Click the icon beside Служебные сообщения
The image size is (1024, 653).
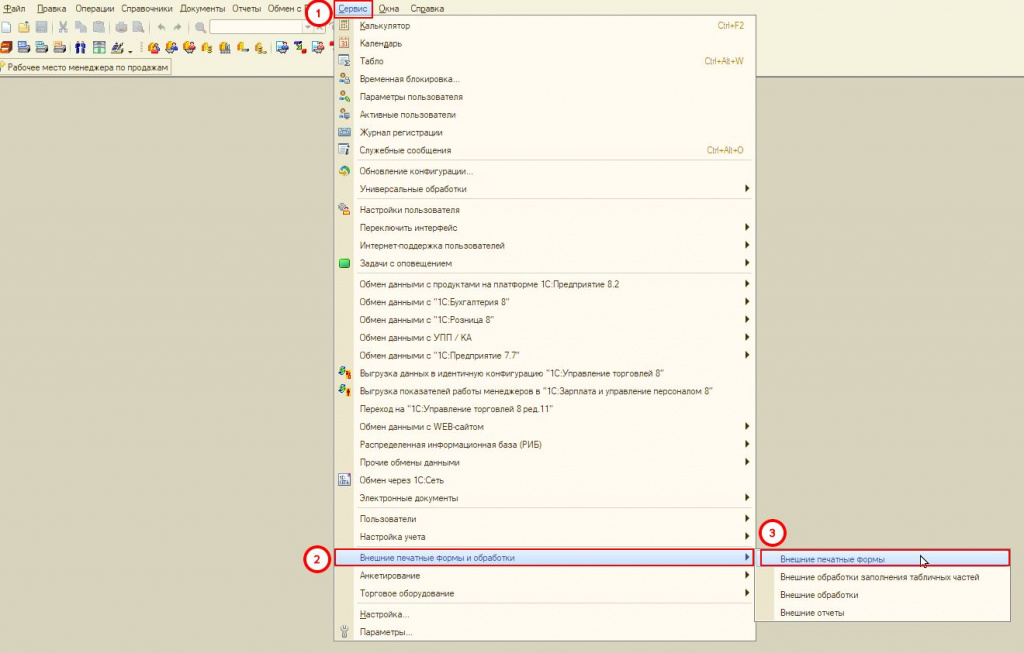click(x=344, y=150)
